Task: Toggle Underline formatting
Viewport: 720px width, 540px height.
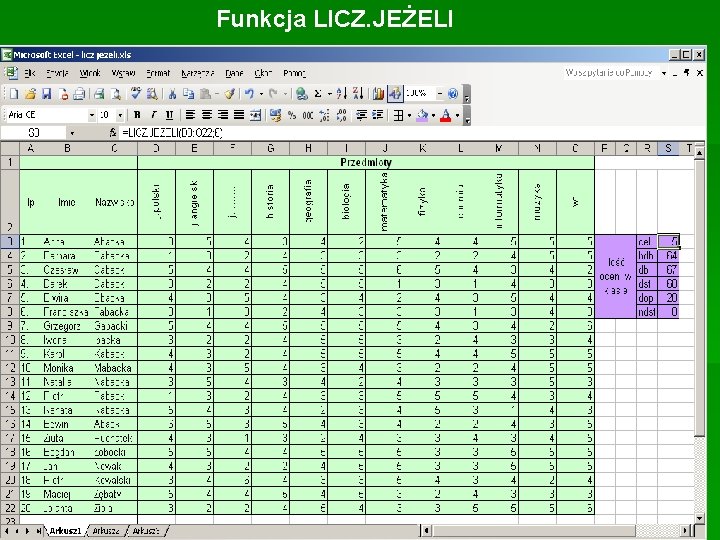Action: click(169, 115)
